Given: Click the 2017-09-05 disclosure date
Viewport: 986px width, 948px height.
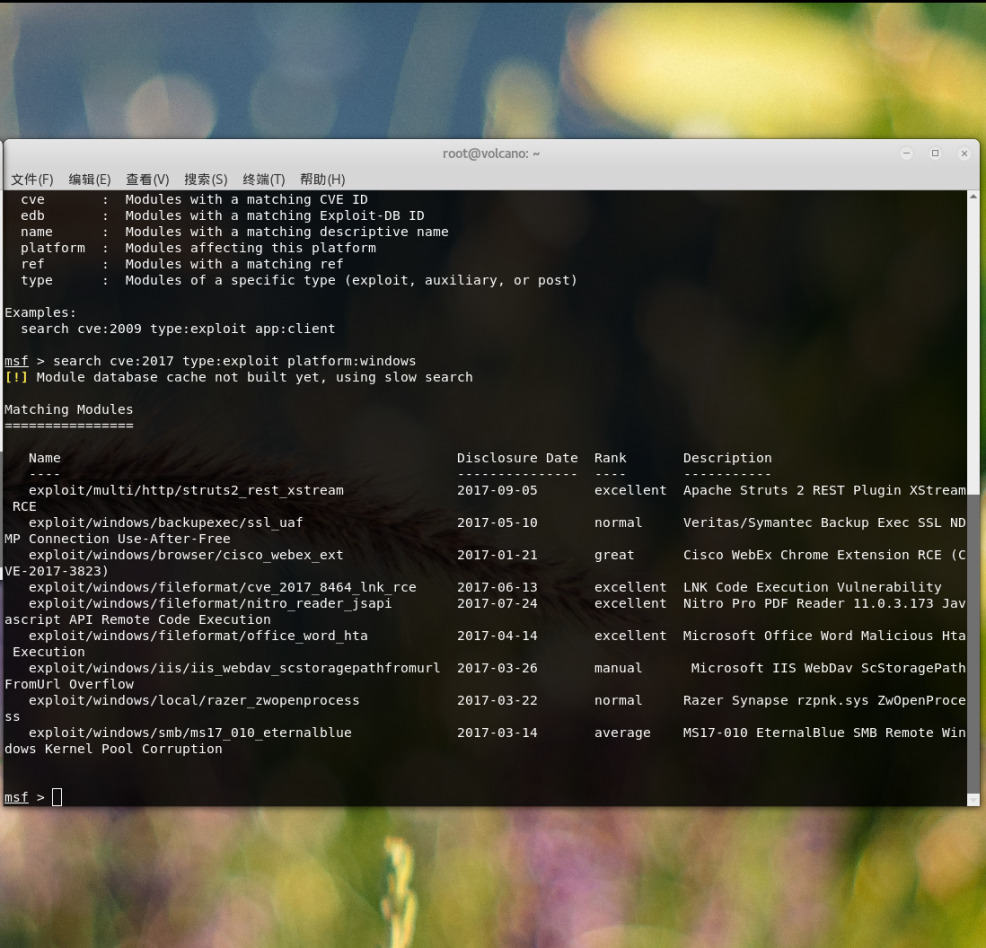Looking at the screenshot, I should coord(497,490).
